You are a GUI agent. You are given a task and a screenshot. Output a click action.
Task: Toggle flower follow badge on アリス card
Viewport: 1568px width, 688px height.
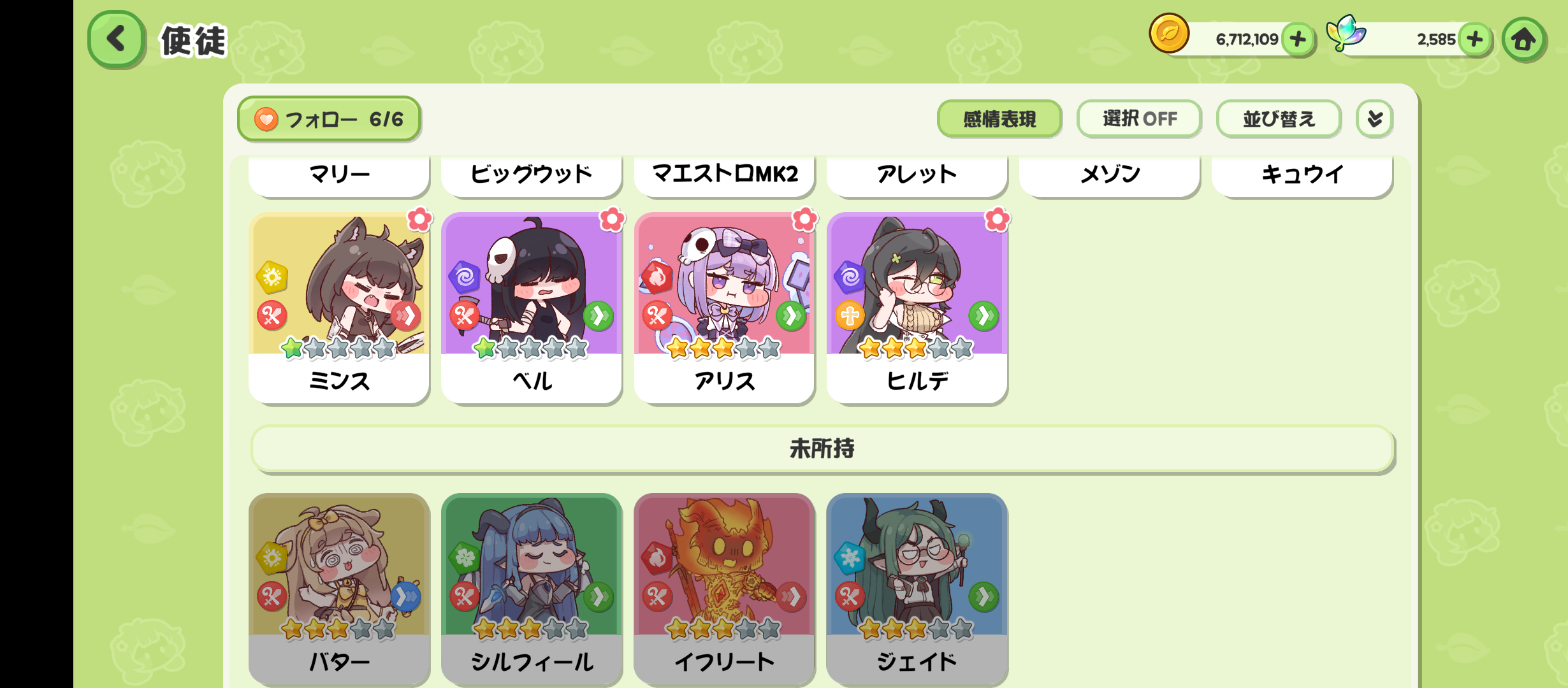pos(804,219)
